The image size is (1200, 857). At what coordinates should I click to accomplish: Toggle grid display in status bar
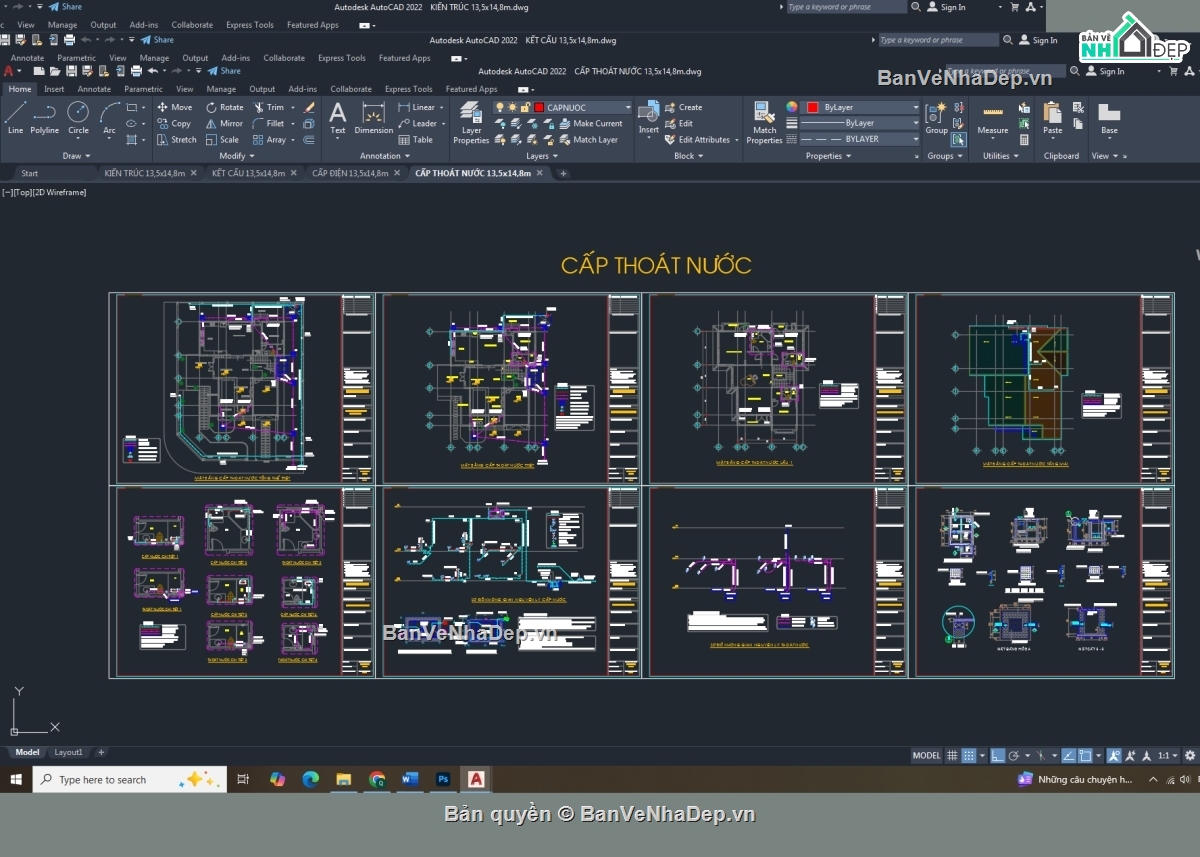point(952,755)
